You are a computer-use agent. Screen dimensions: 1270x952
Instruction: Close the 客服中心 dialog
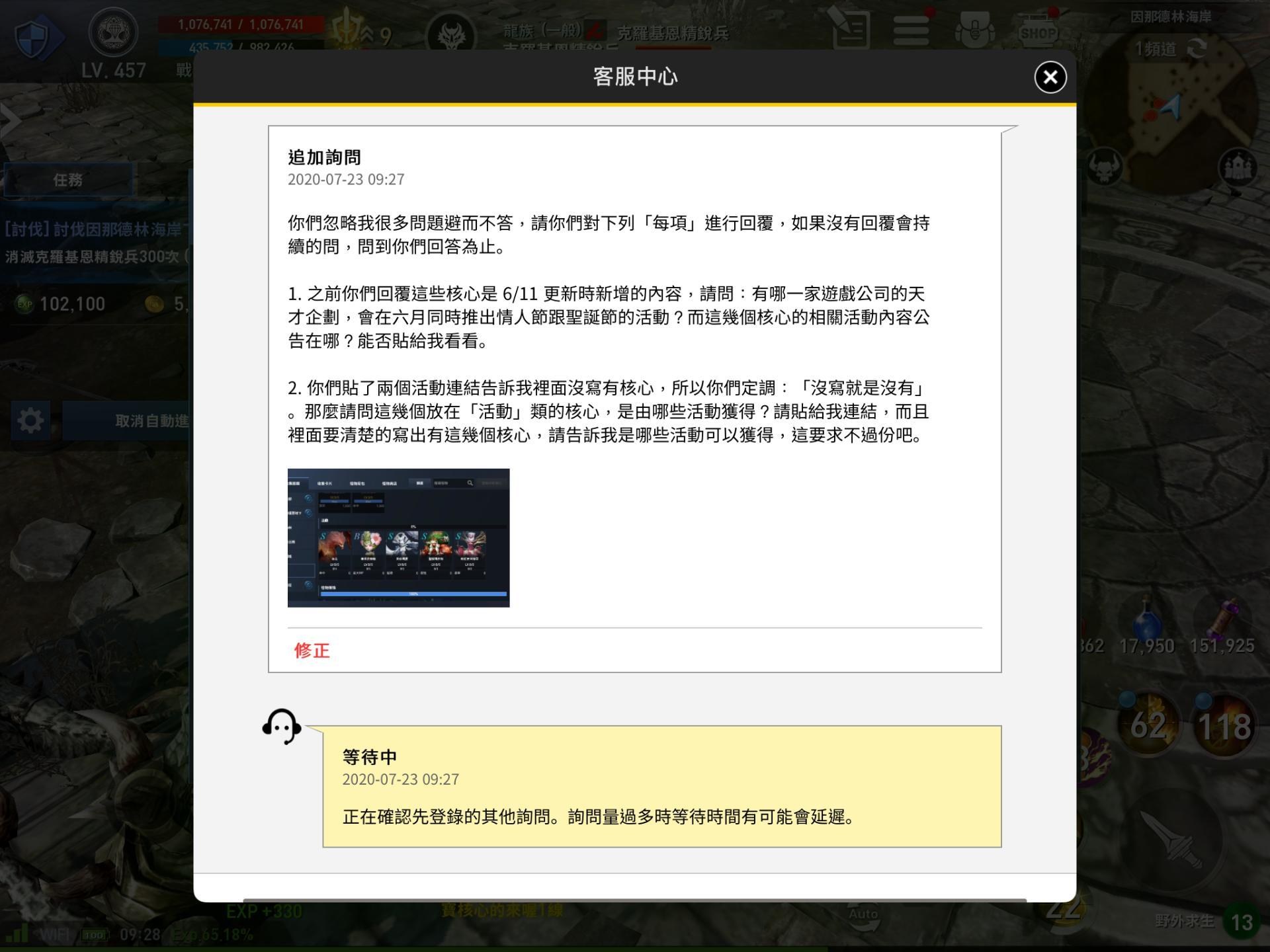(1050, 77)
